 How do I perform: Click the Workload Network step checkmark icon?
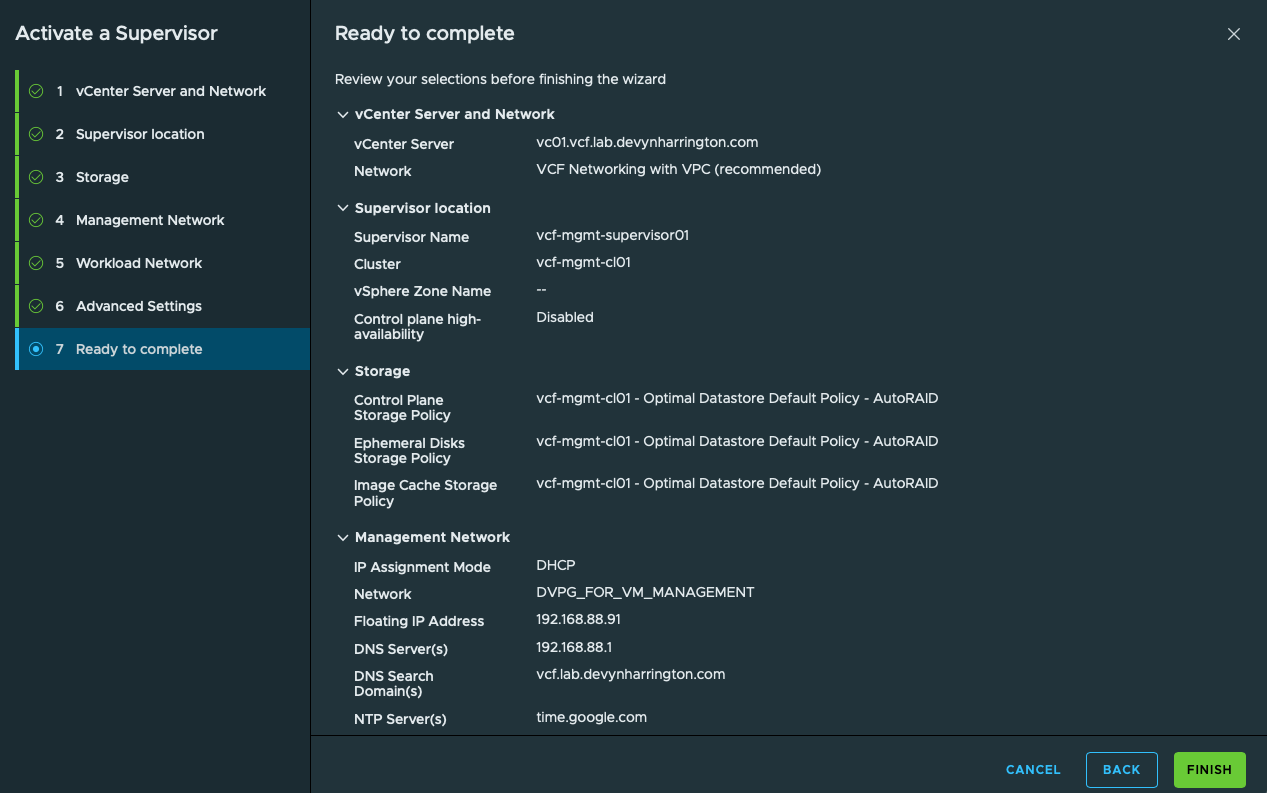(x=36, y=263)
